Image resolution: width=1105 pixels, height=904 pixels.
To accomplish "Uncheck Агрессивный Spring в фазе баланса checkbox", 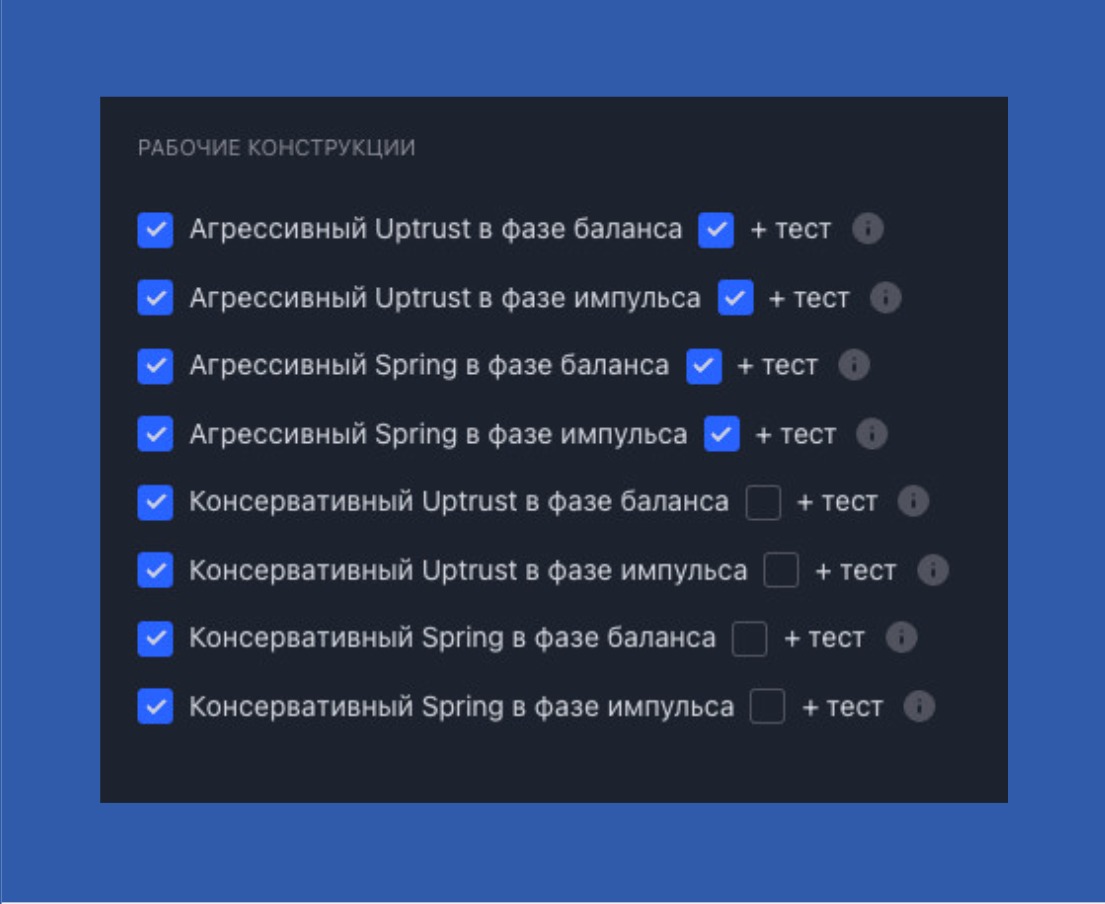I will [x=155, y=366].
